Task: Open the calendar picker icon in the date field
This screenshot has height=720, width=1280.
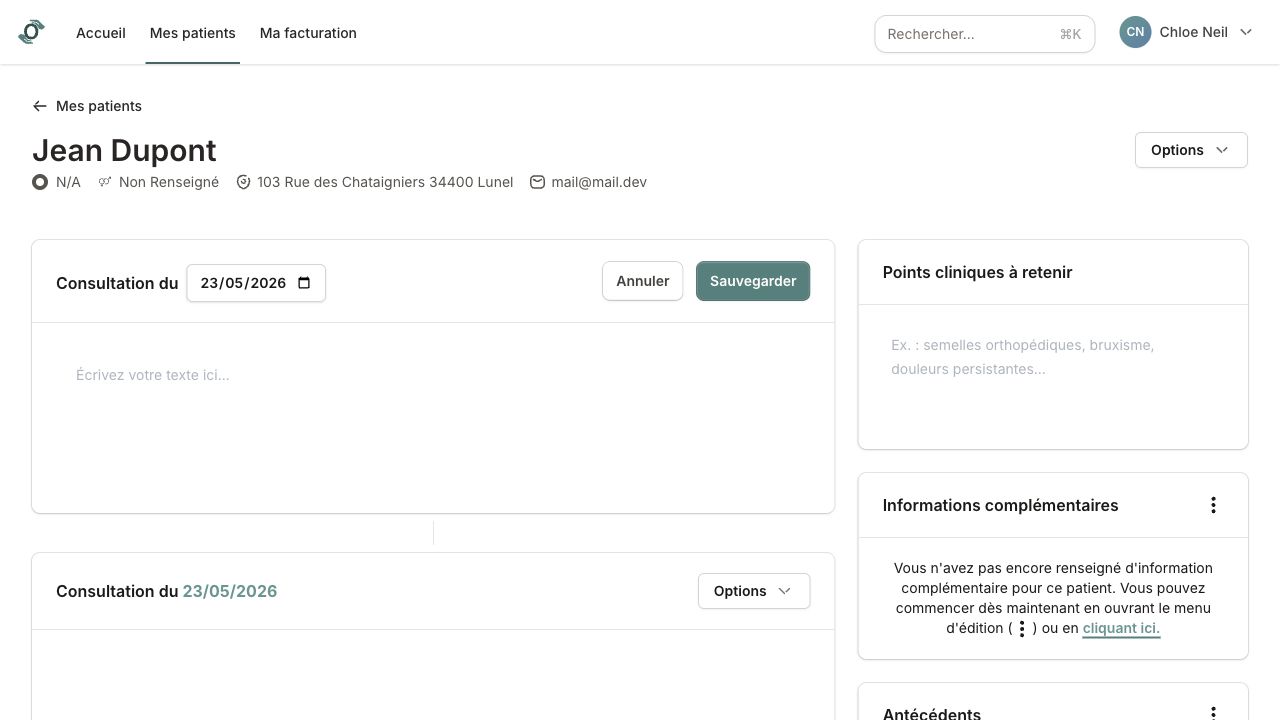Action: pyautogui.click(x=305, y=283)
